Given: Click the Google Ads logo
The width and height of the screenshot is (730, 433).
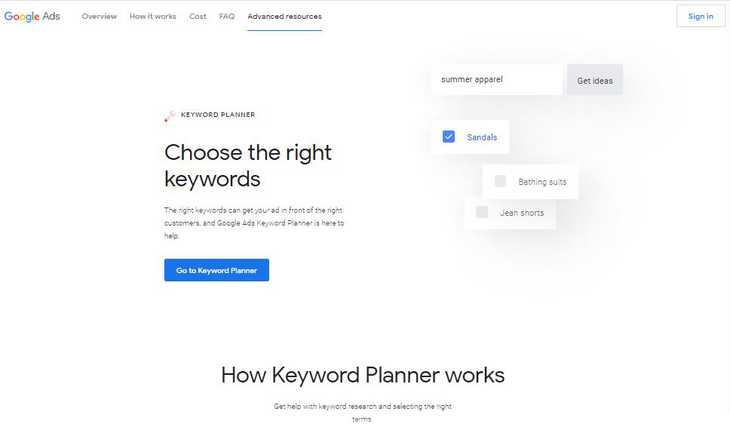Looking at the screenshot, I should [32, 16].
